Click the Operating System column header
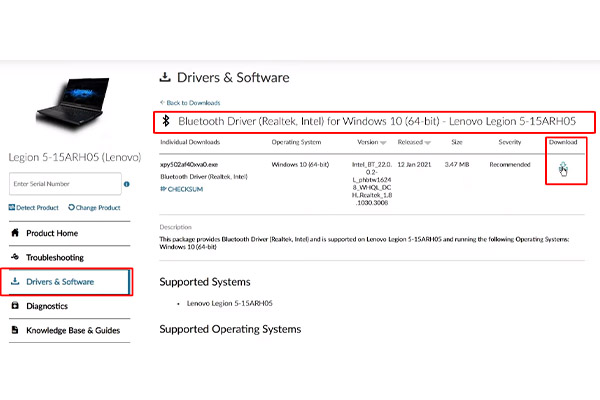 (x=296, y=142)
